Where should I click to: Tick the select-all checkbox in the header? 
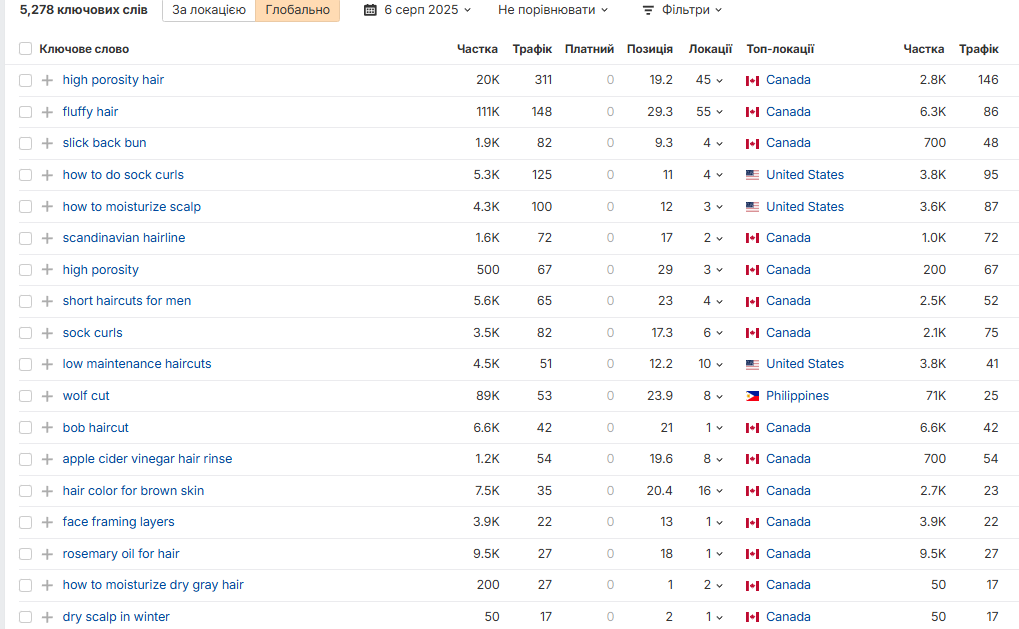[x=25, y=49]
